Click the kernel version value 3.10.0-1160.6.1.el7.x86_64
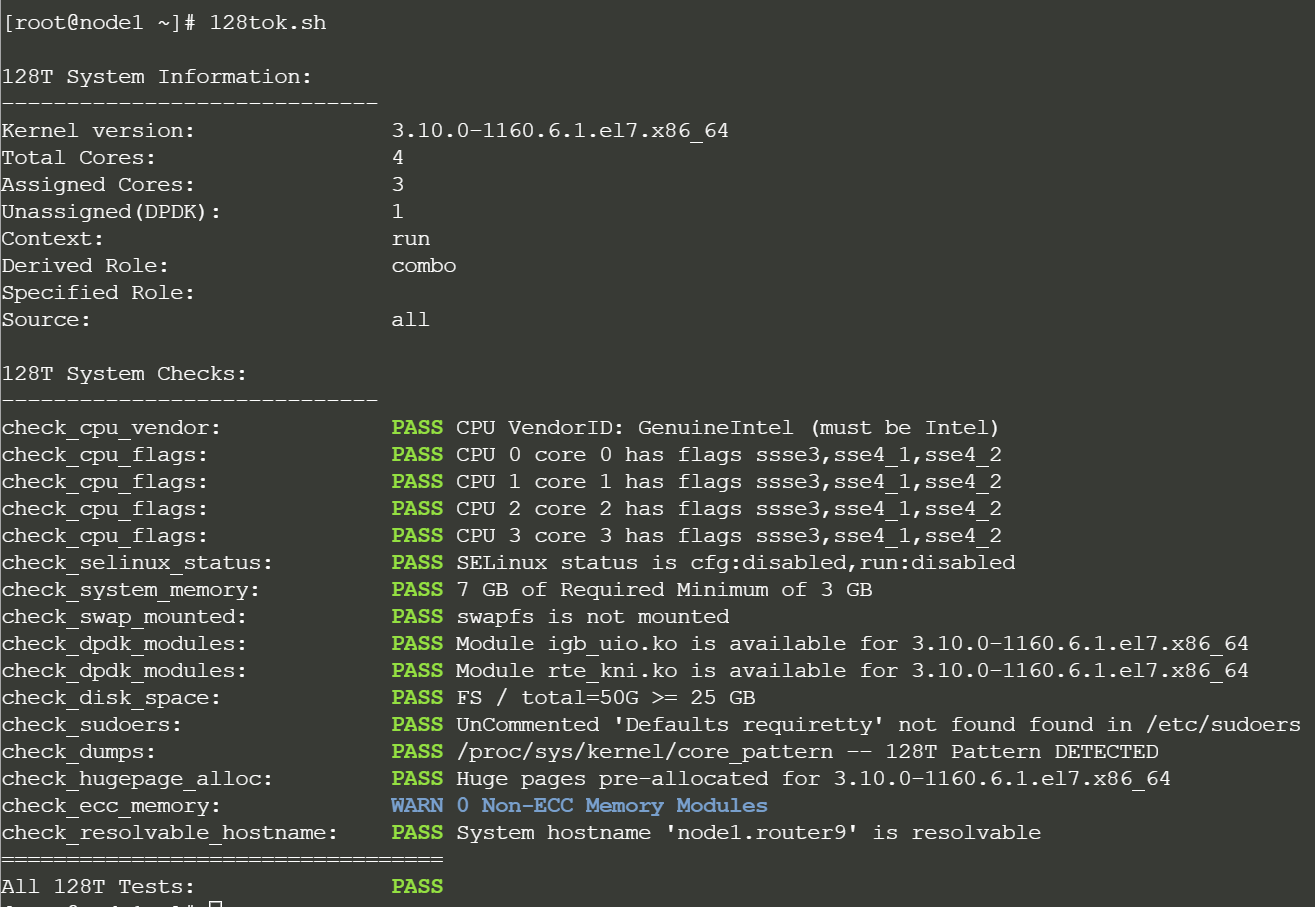This screenshot has height=907, width=1315. coord(560,131)
